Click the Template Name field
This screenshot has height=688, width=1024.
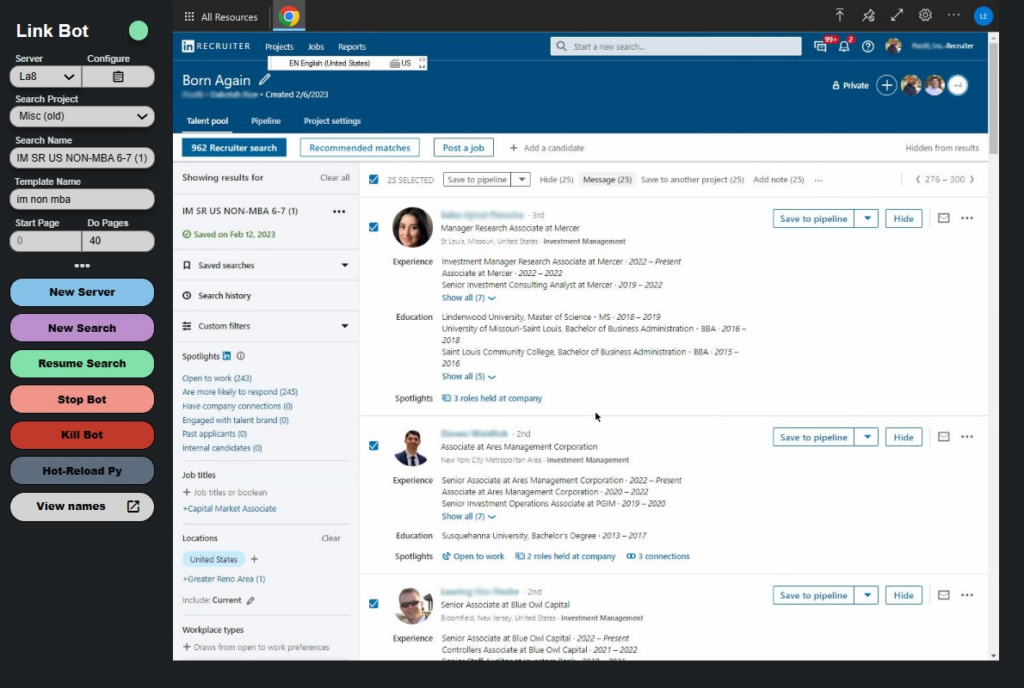(82, 199)
